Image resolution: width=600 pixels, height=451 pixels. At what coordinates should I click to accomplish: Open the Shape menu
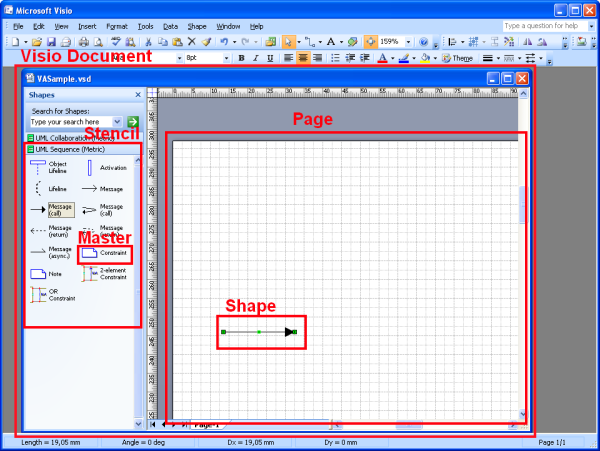tap(197, 26)
